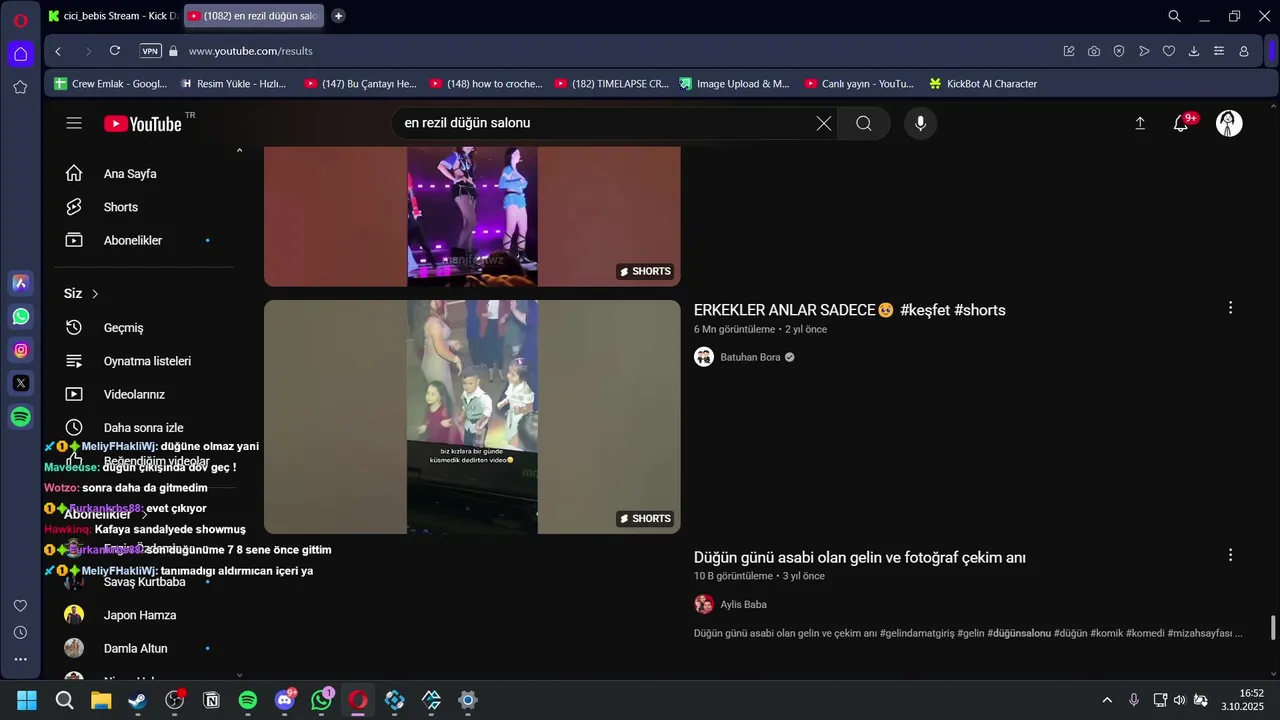The image size is (1280, 720).
Task: Open Notion from the taskbar
Action: pos(211,700)
